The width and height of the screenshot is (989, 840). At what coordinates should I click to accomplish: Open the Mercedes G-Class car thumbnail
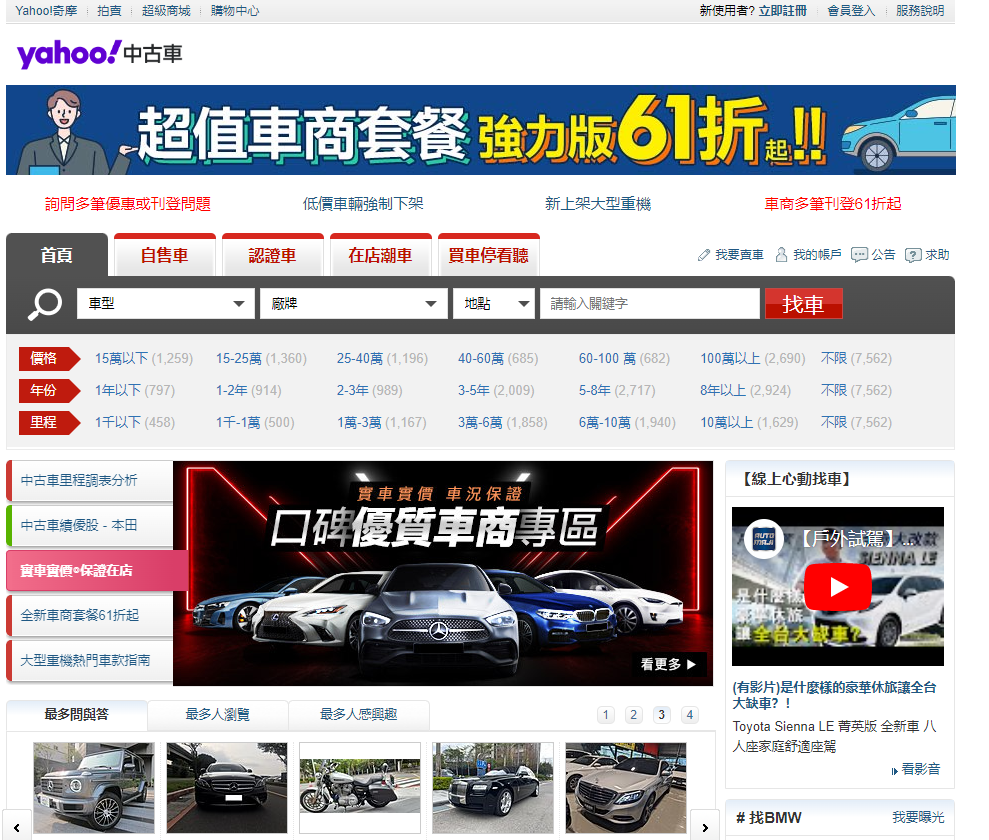(93, 788)
